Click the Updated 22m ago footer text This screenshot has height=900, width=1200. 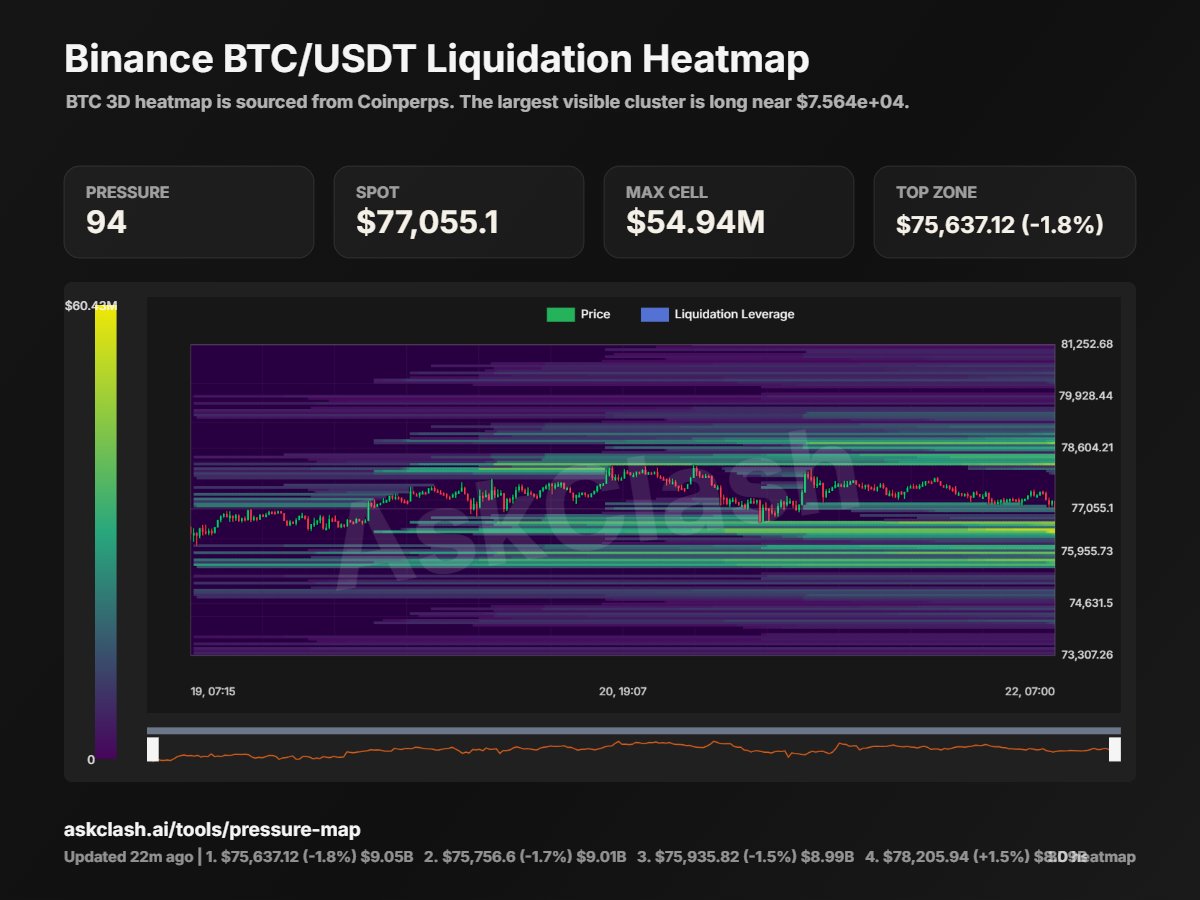128,857
